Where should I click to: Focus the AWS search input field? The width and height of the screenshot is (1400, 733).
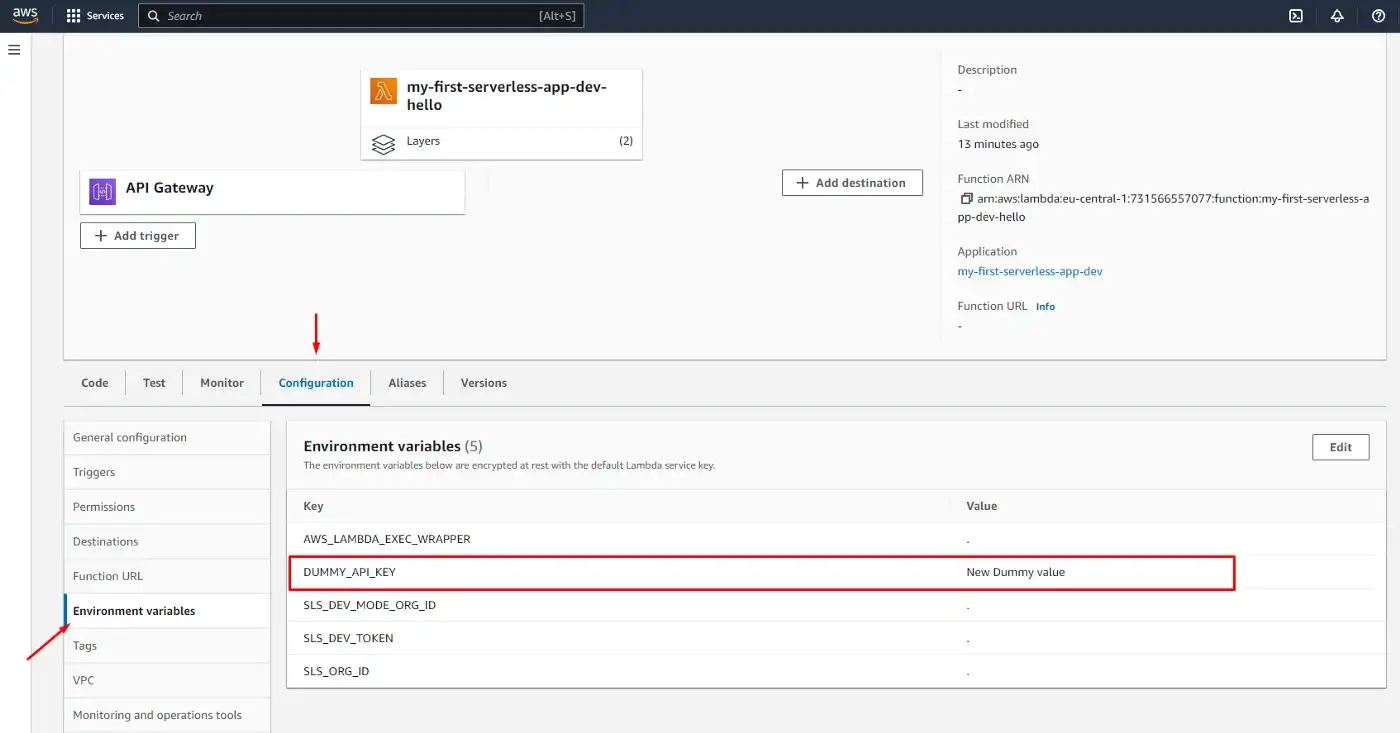coord(350,16)
